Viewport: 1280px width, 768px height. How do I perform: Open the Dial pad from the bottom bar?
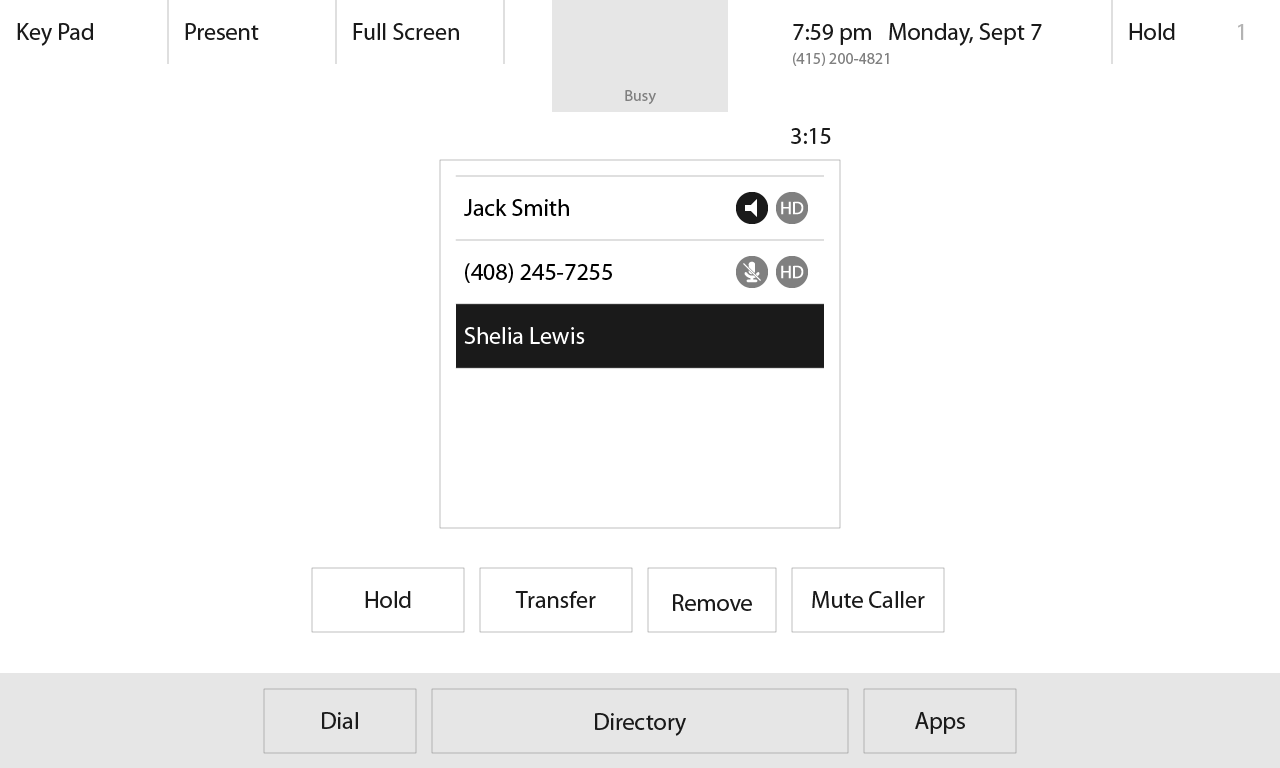[x=340, y=721]
